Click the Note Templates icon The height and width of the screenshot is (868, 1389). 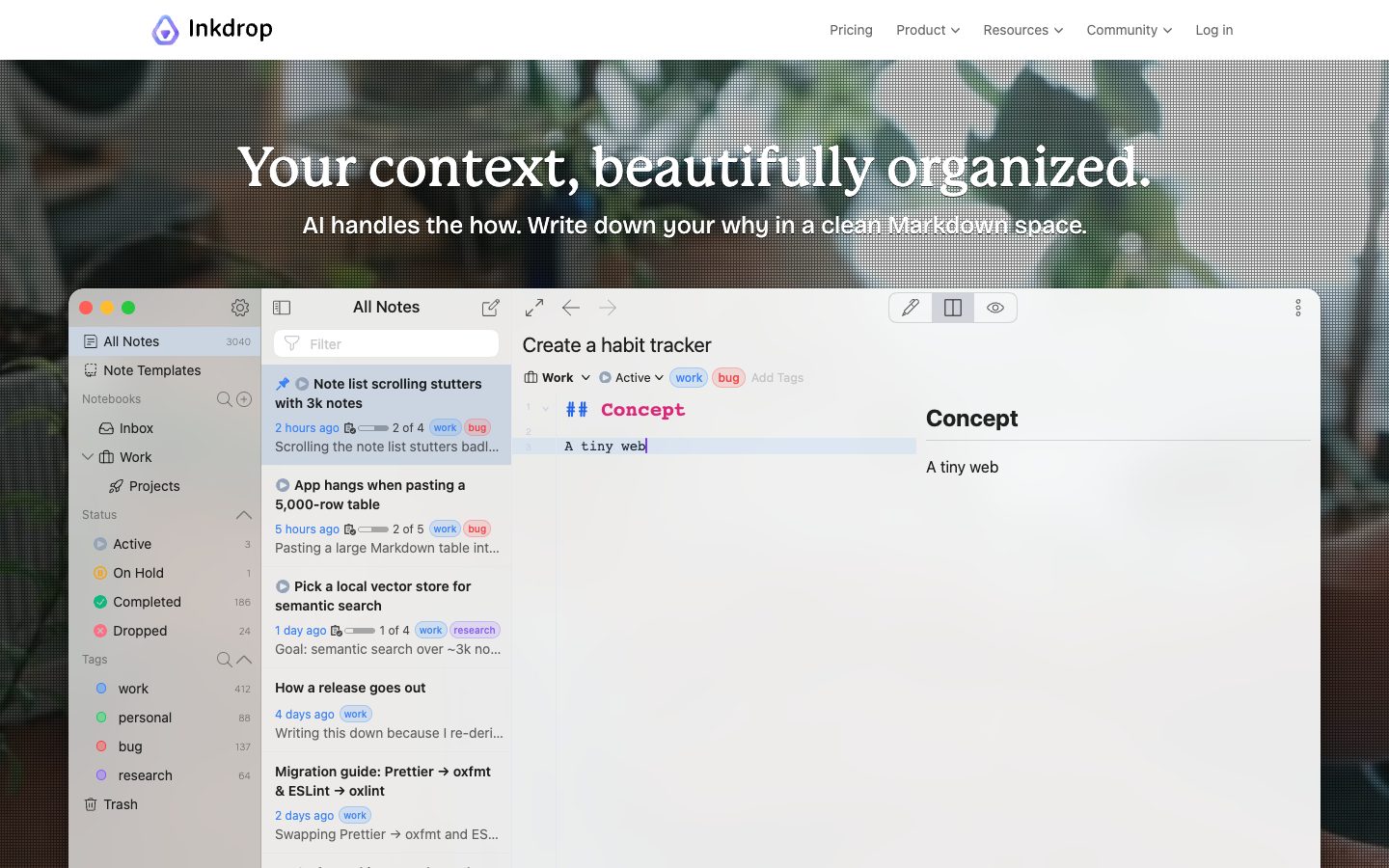click(91, 370)
